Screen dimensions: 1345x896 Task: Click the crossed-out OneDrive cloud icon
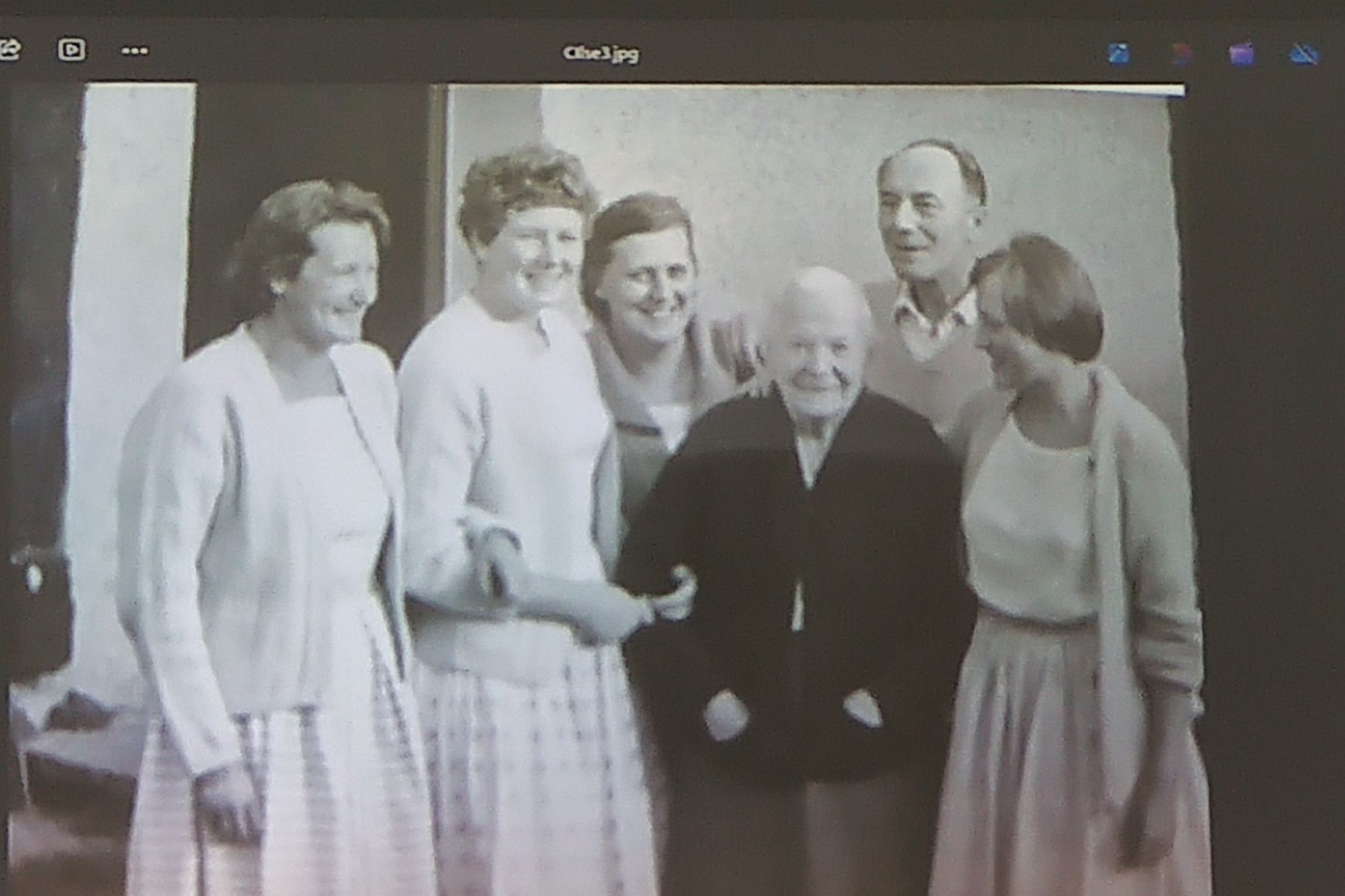[x=1304, y=54]
